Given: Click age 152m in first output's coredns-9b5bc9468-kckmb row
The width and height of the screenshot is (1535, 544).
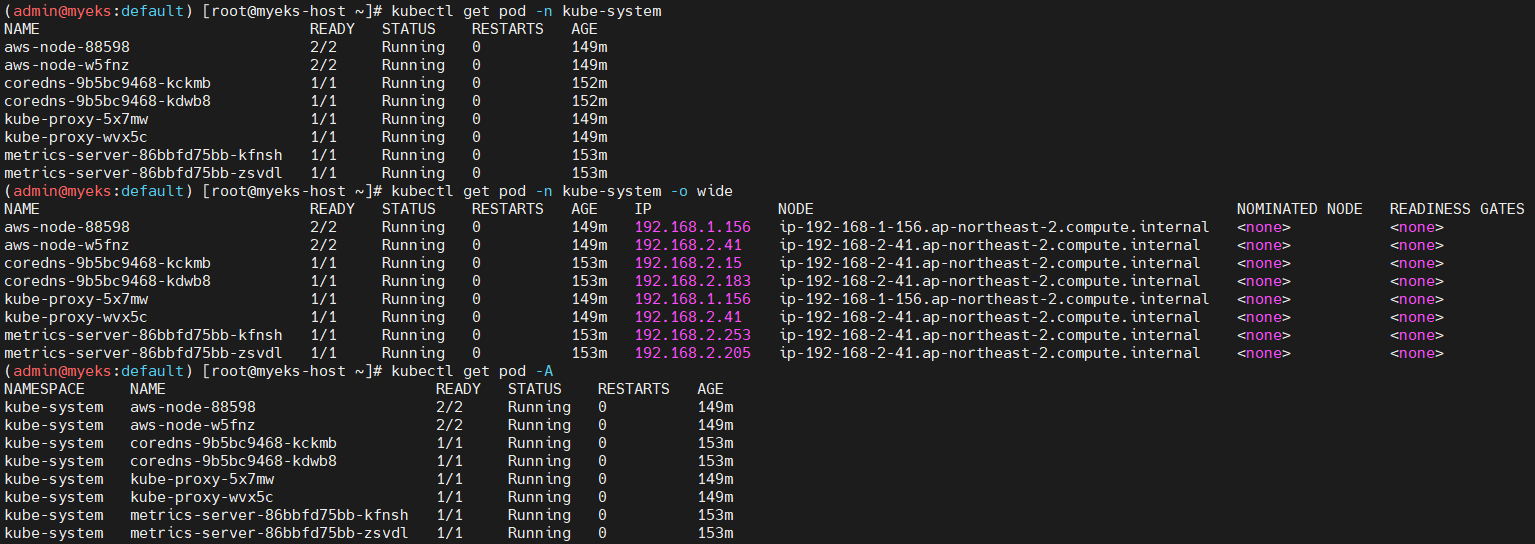Looking at the screenshot, I should [589, 83].
